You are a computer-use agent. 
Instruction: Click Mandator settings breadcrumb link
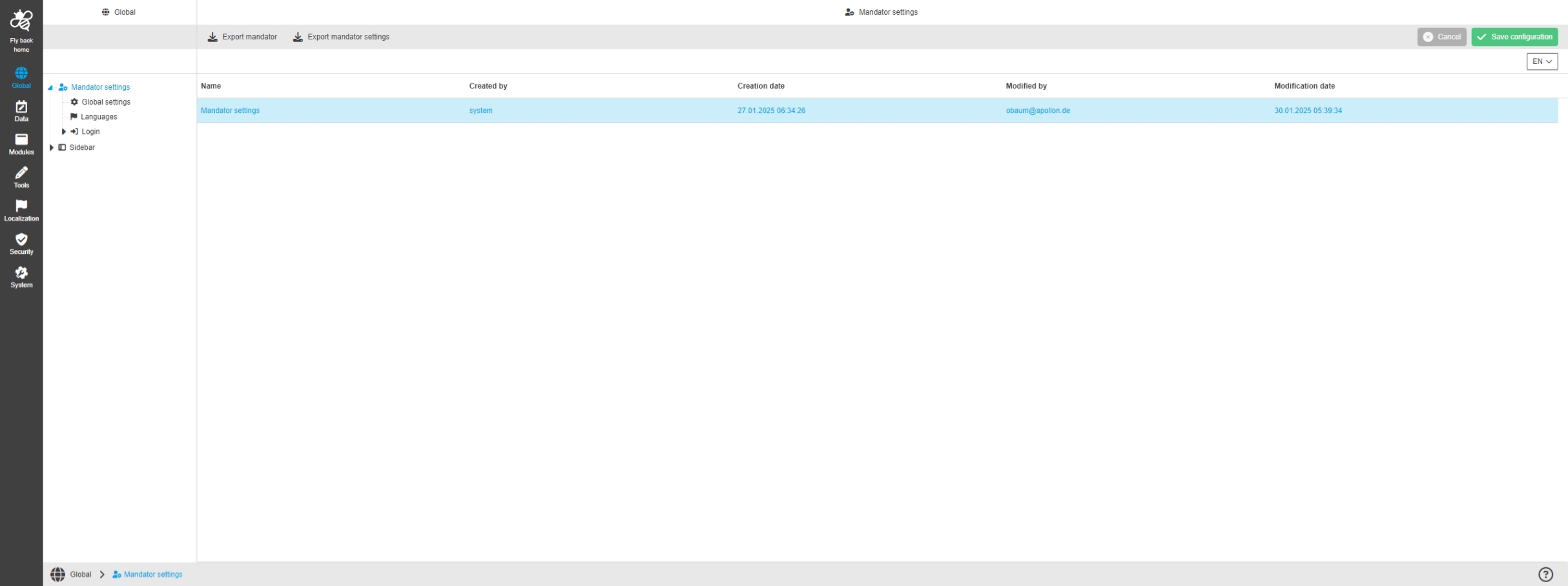(x=153, y=574)
